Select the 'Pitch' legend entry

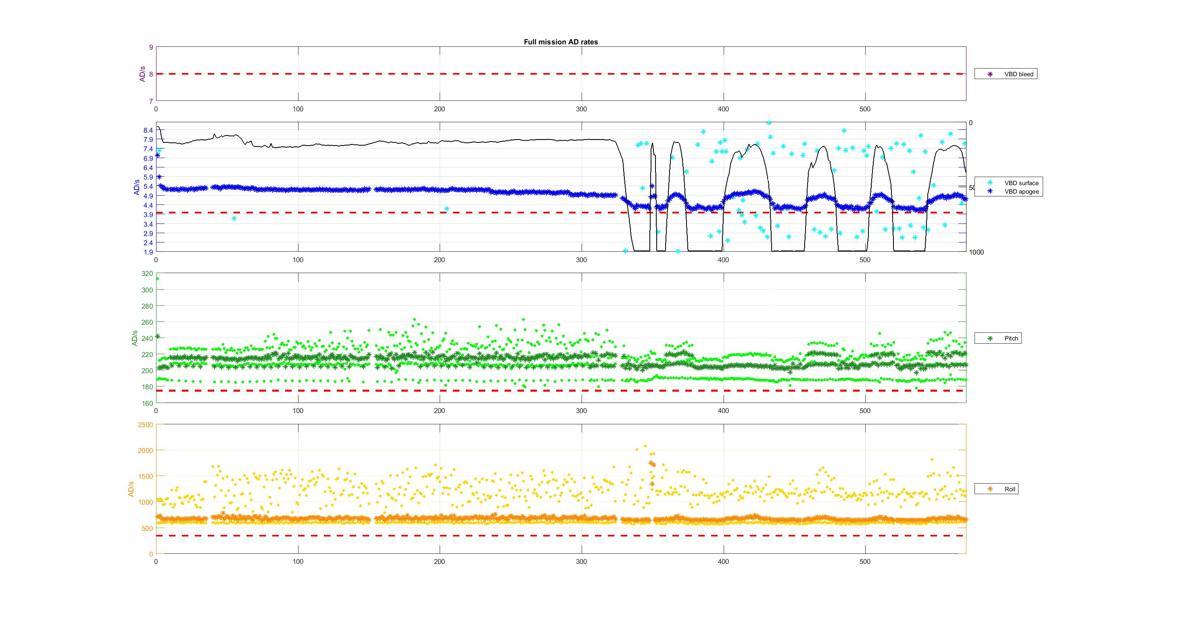(1000, 338)
